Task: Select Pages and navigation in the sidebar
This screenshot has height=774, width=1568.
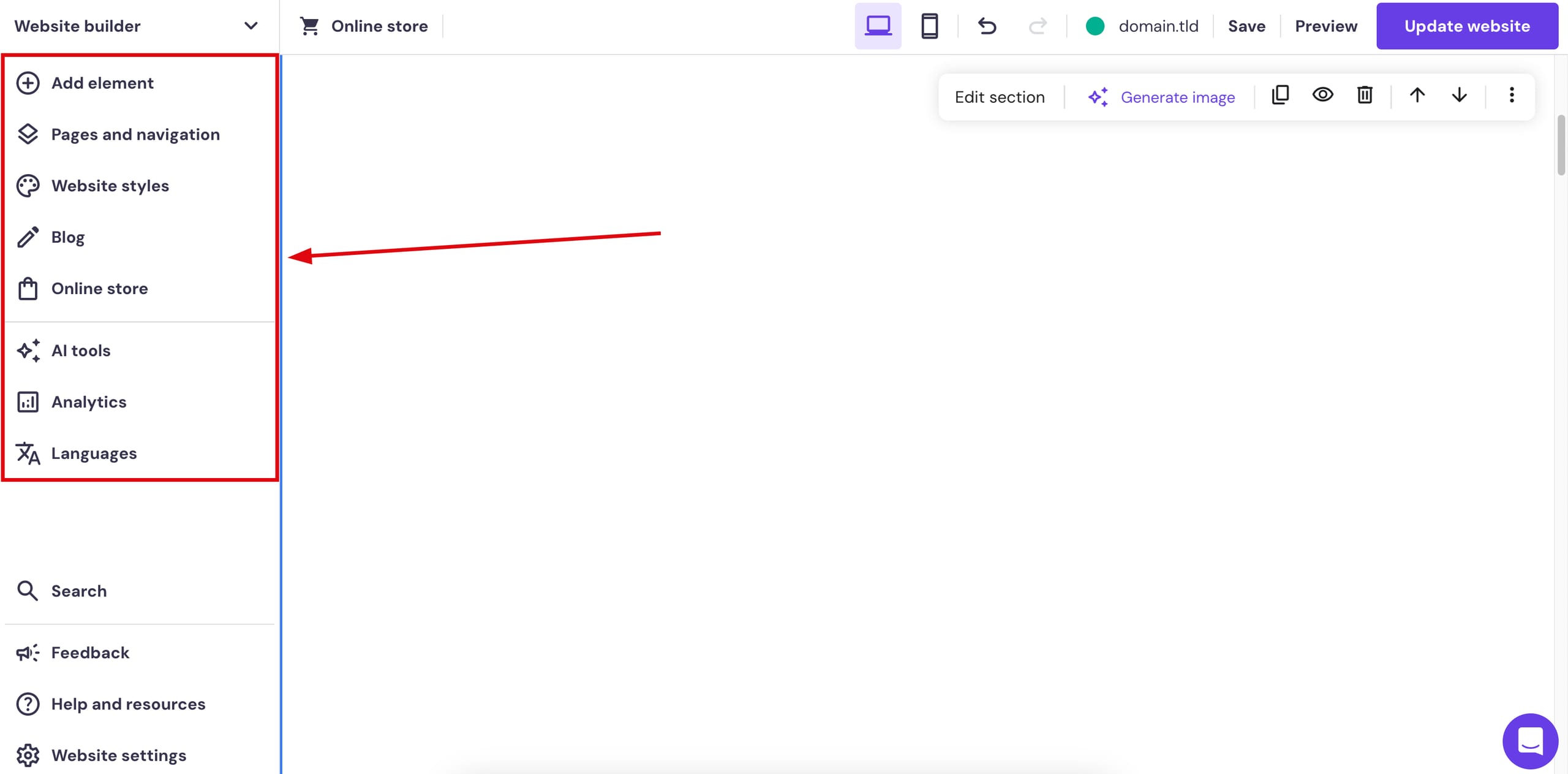Action: coord(136,134)
